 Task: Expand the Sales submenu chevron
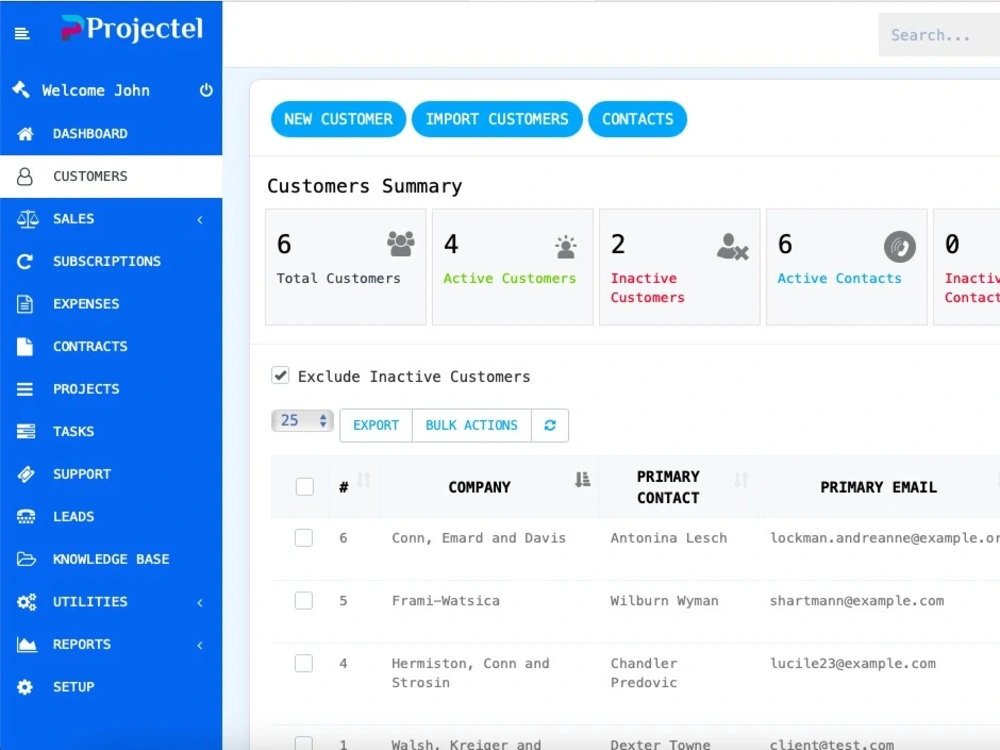200,219
